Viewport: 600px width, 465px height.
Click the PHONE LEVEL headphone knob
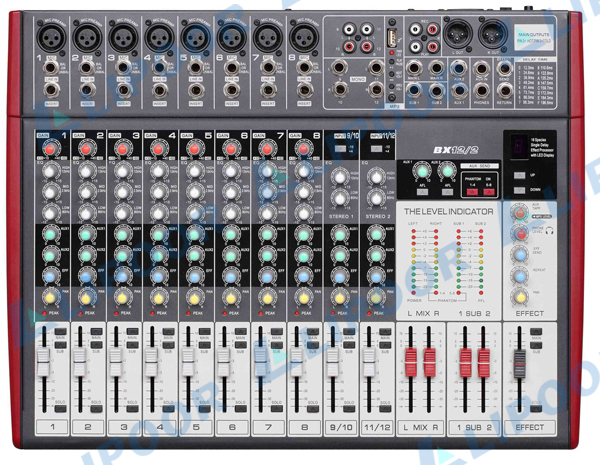[520, 233]
